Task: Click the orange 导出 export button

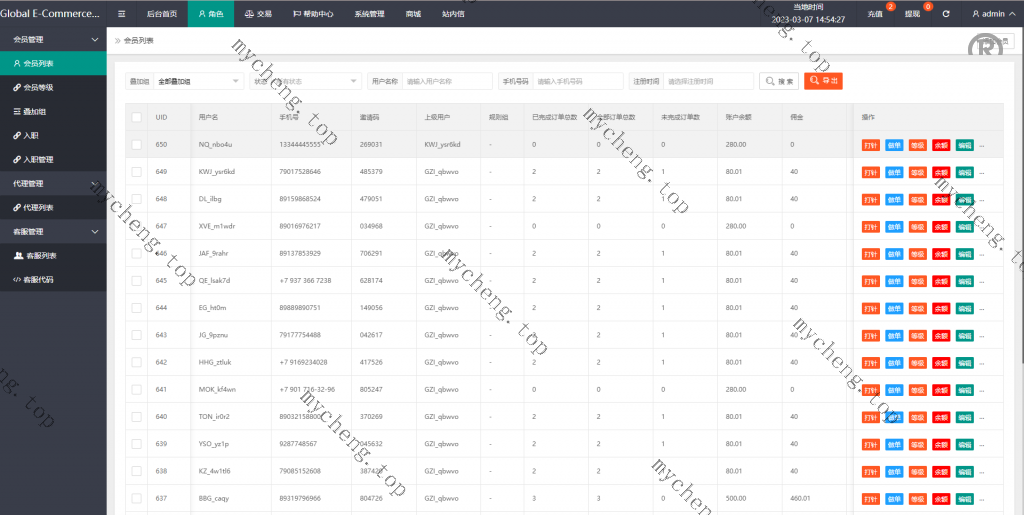Action: (x=824, y=81)
